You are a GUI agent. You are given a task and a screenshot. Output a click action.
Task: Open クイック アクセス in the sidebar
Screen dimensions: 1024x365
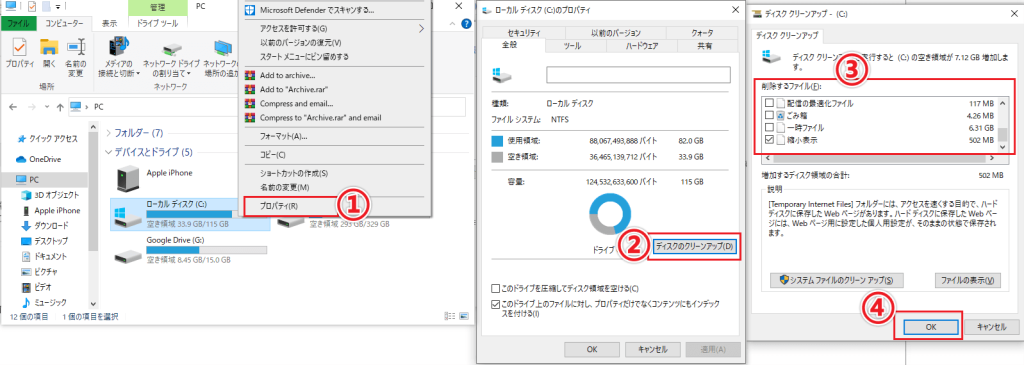pyautogui.click(x=48, y=138)
